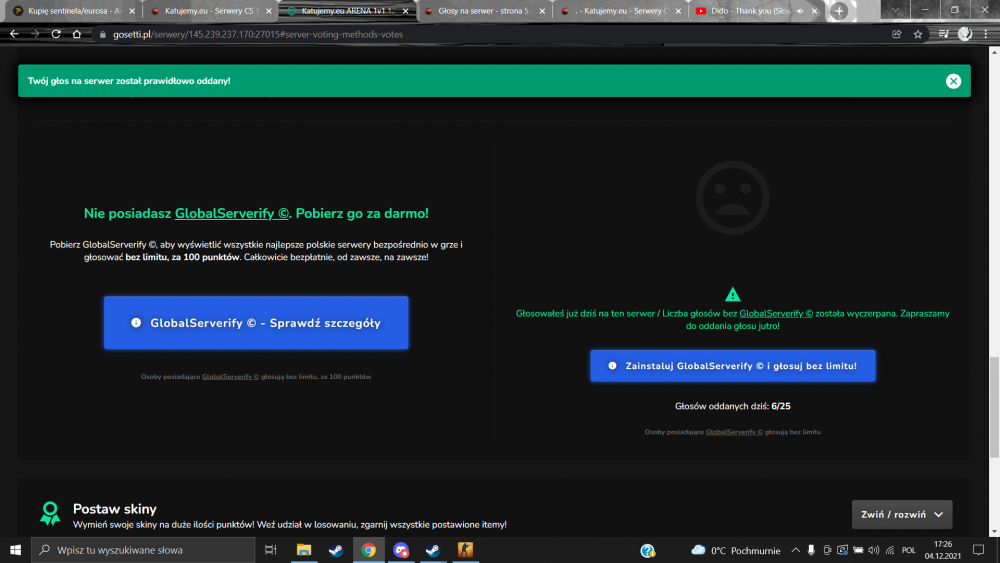Click the page vertical scrollbar thumb

[994, 407]
